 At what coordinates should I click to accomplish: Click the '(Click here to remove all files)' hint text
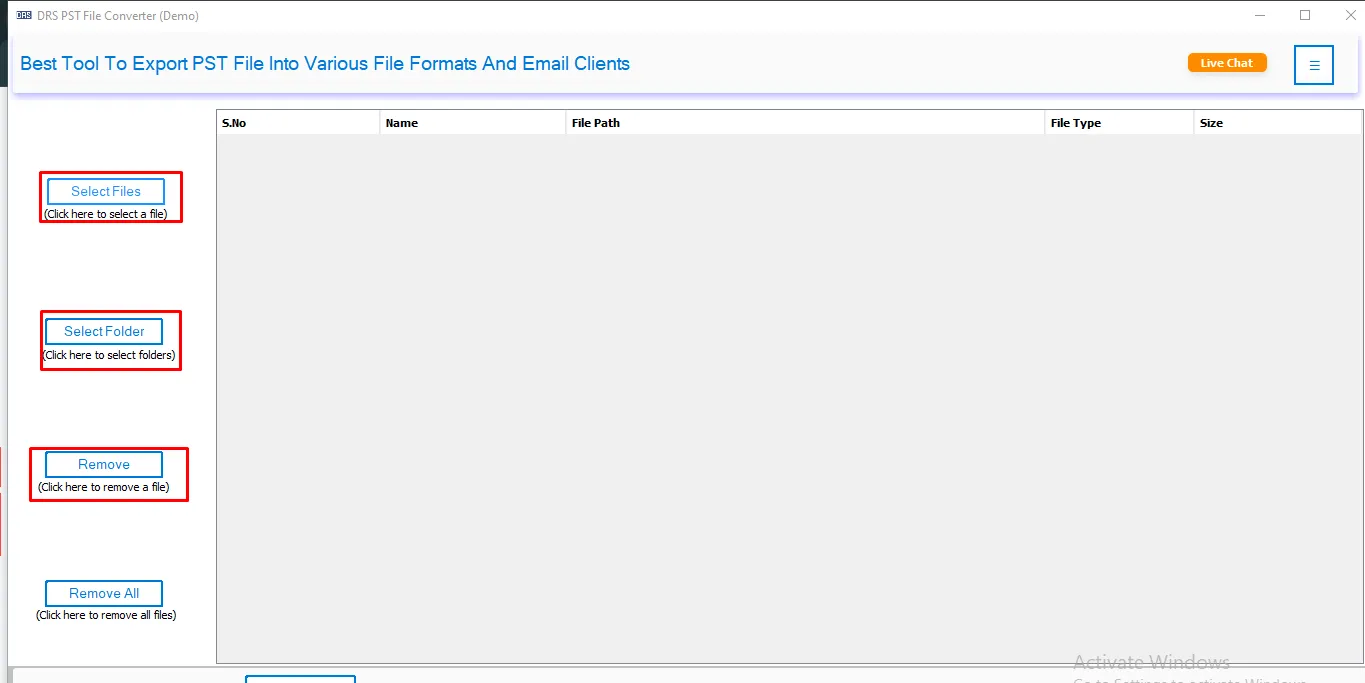pos(106,615)
